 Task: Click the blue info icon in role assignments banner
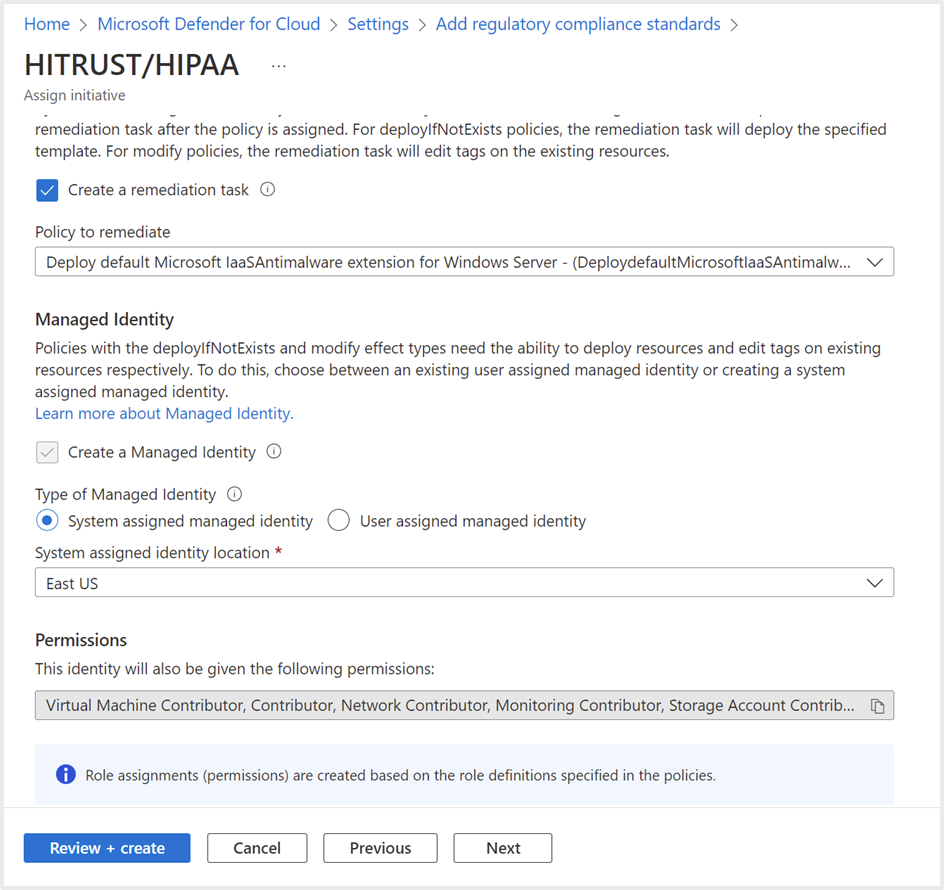(x=66, y=775)
